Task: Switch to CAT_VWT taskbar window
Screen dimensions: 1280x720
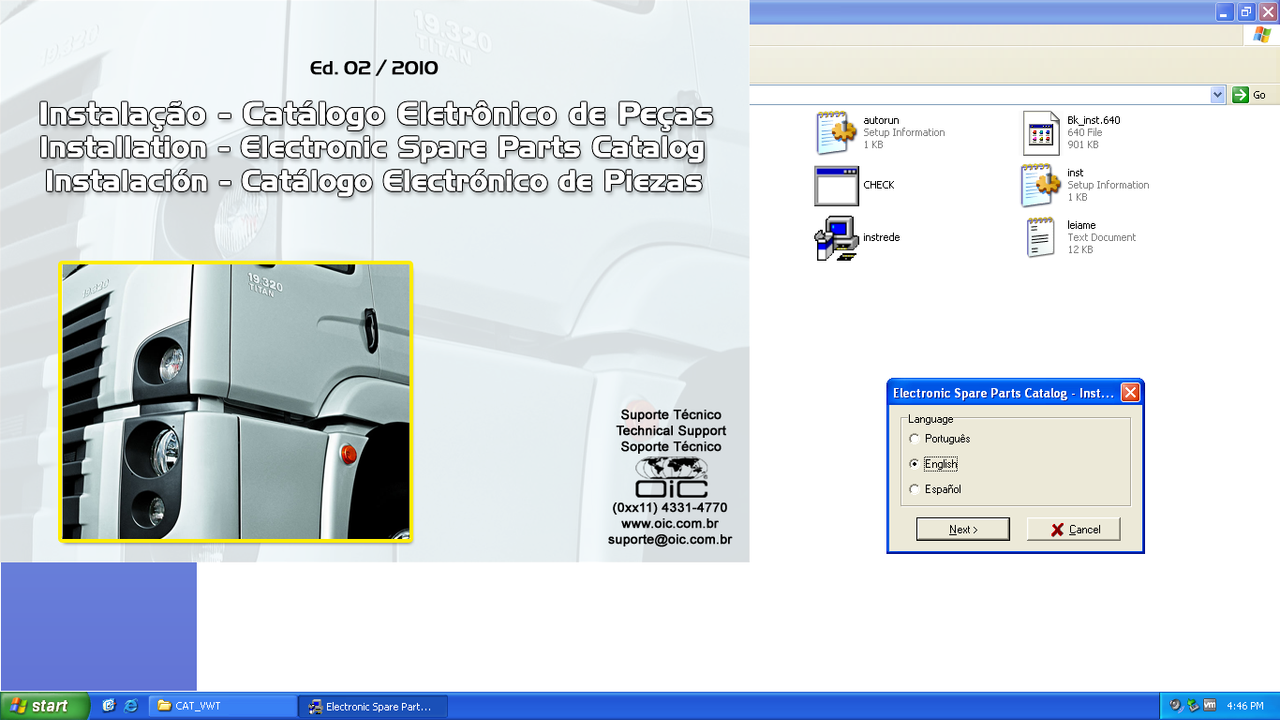Action: click(x=223, y=706)
